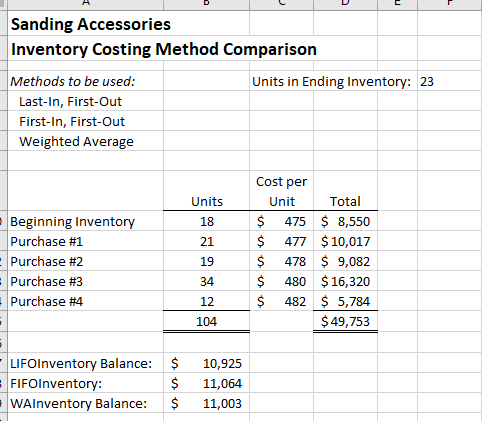
Task: Select LIFO balance value 10,925
Action: 206,363
